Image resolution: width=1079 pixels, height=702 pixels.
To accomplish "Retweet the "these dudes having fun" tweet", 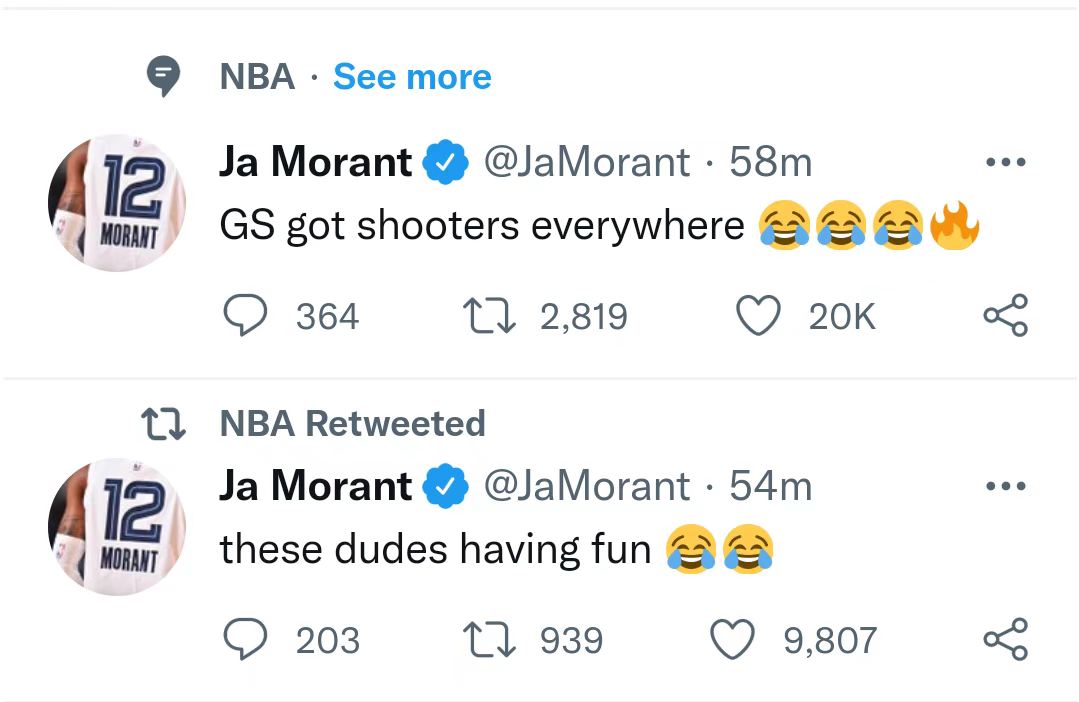I will pos(490,640).
